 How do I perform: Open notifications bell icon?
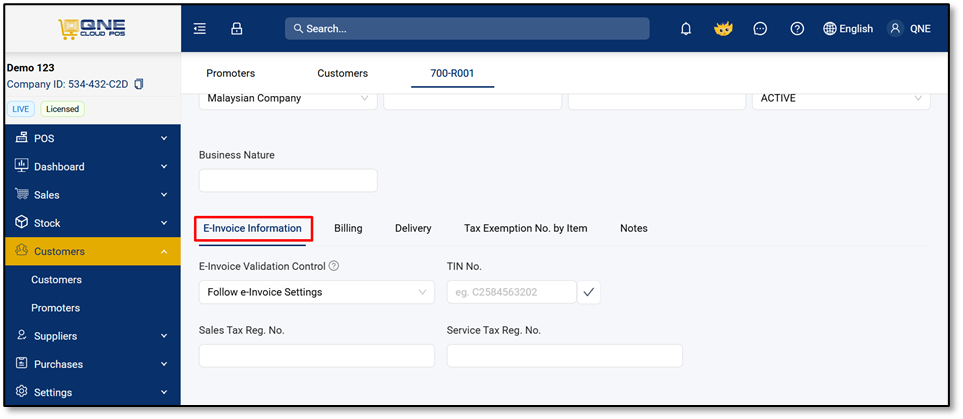point(686,29)
